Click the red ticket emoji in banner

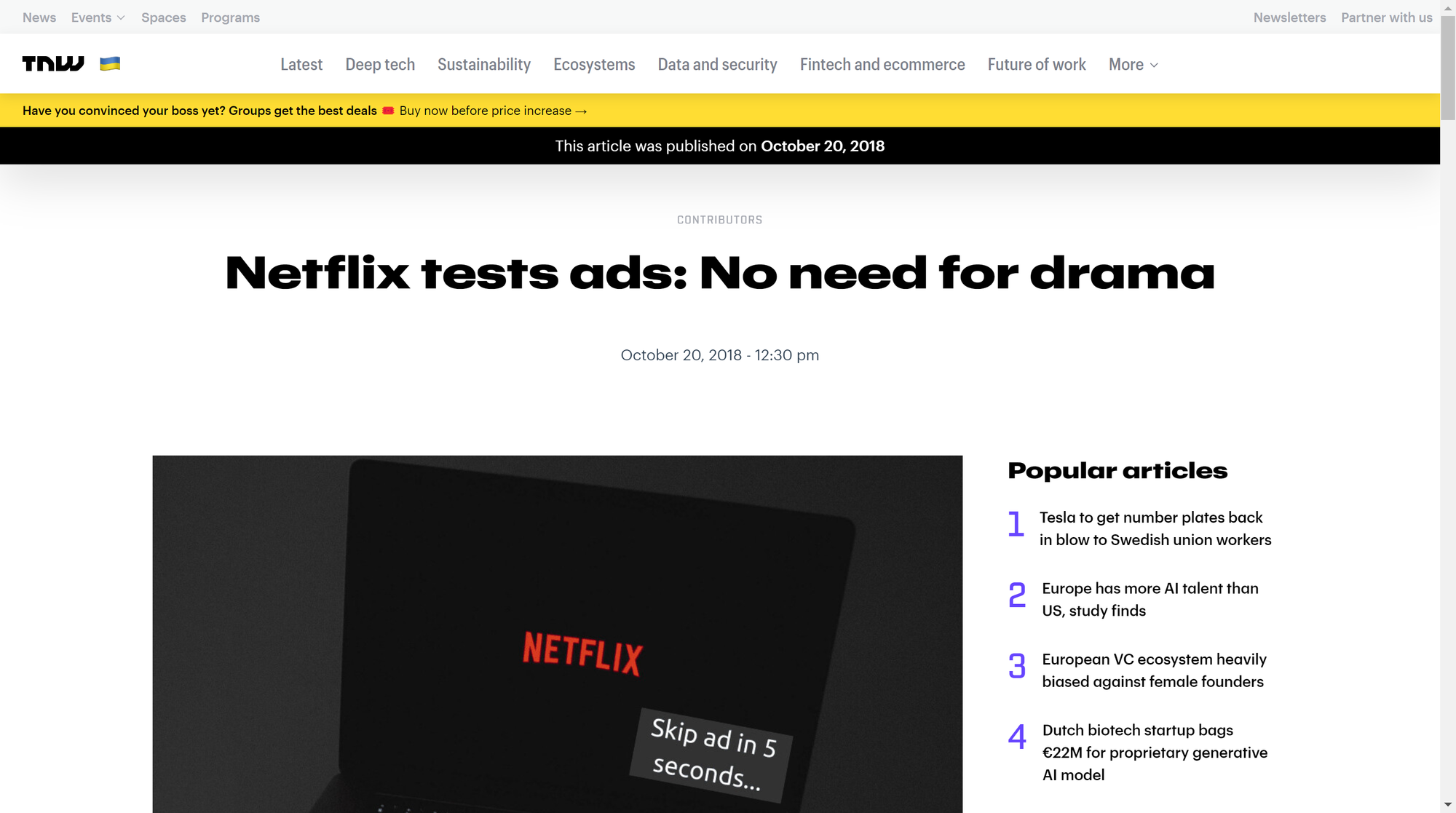click(x=388, y=111)
